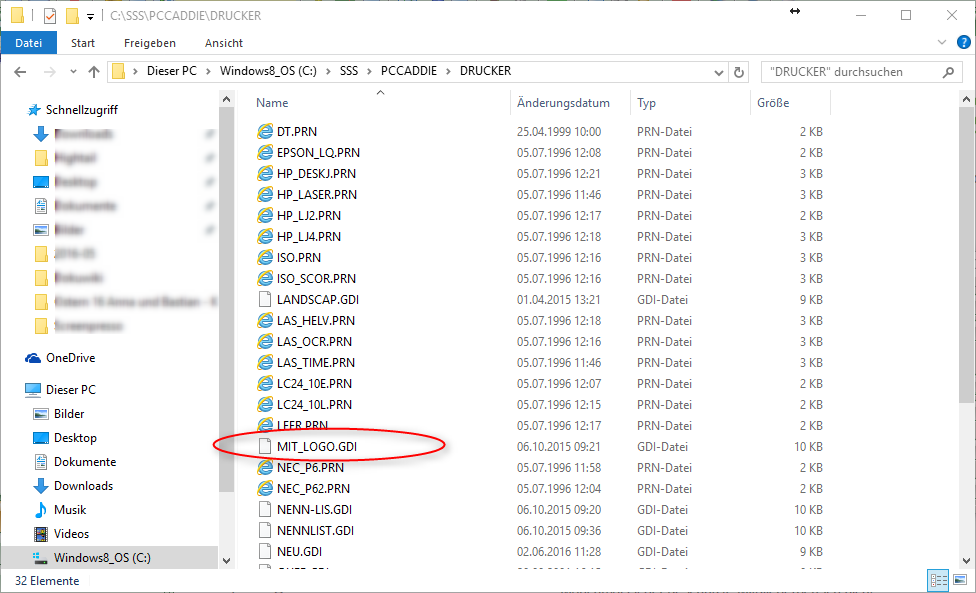Open recent locations dropdown arrow
This screenshot has width=976, height=593.
73,72
